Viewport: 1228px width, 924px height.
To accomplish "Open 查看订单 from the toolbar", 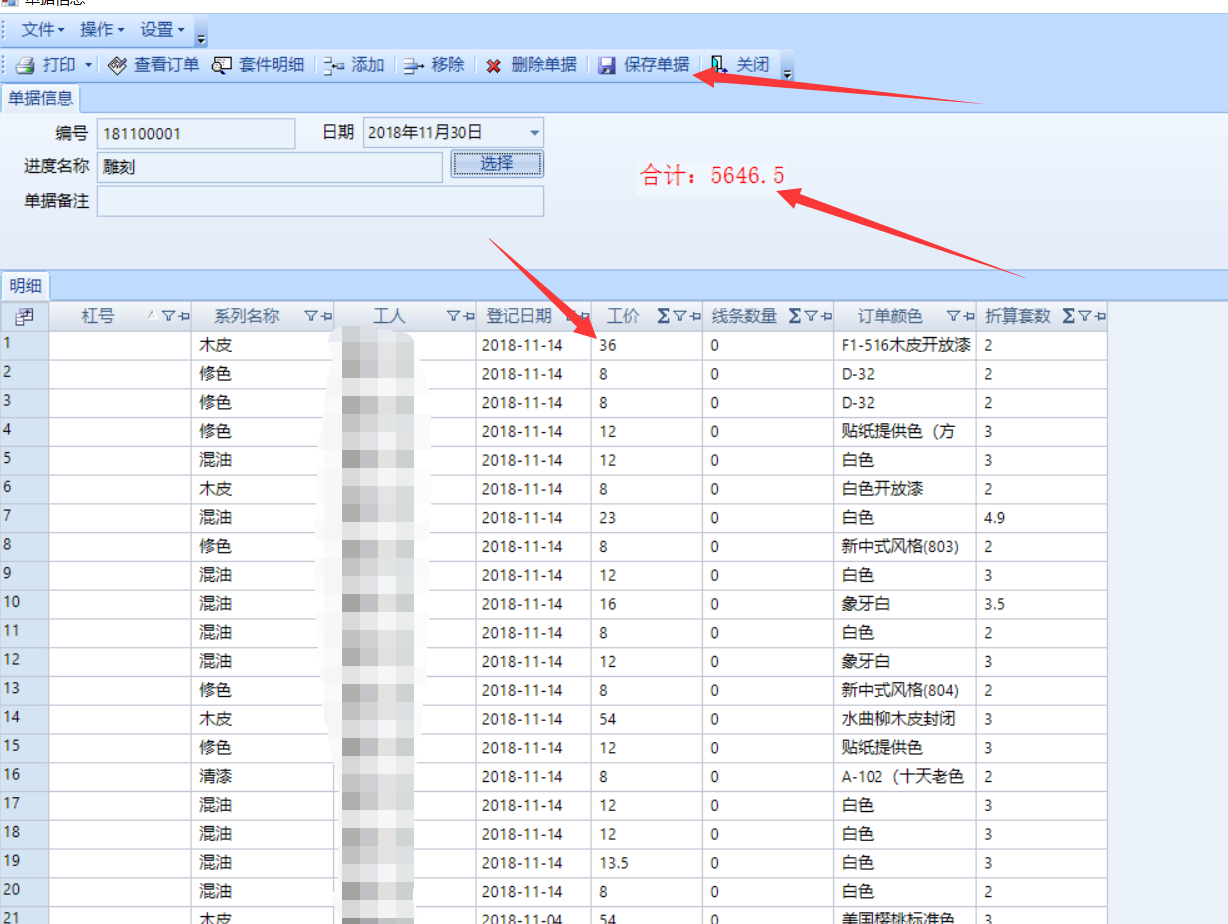I will (x=153, y=65).
